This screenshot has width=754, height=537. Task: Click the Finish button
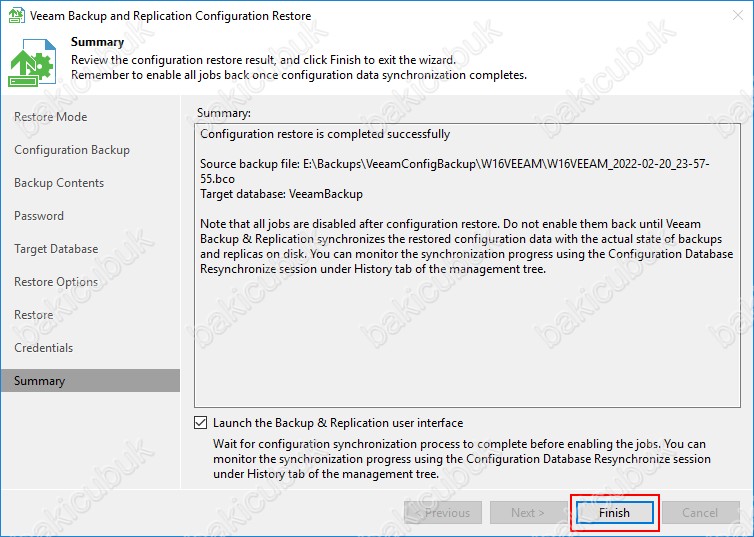point(614,512)
